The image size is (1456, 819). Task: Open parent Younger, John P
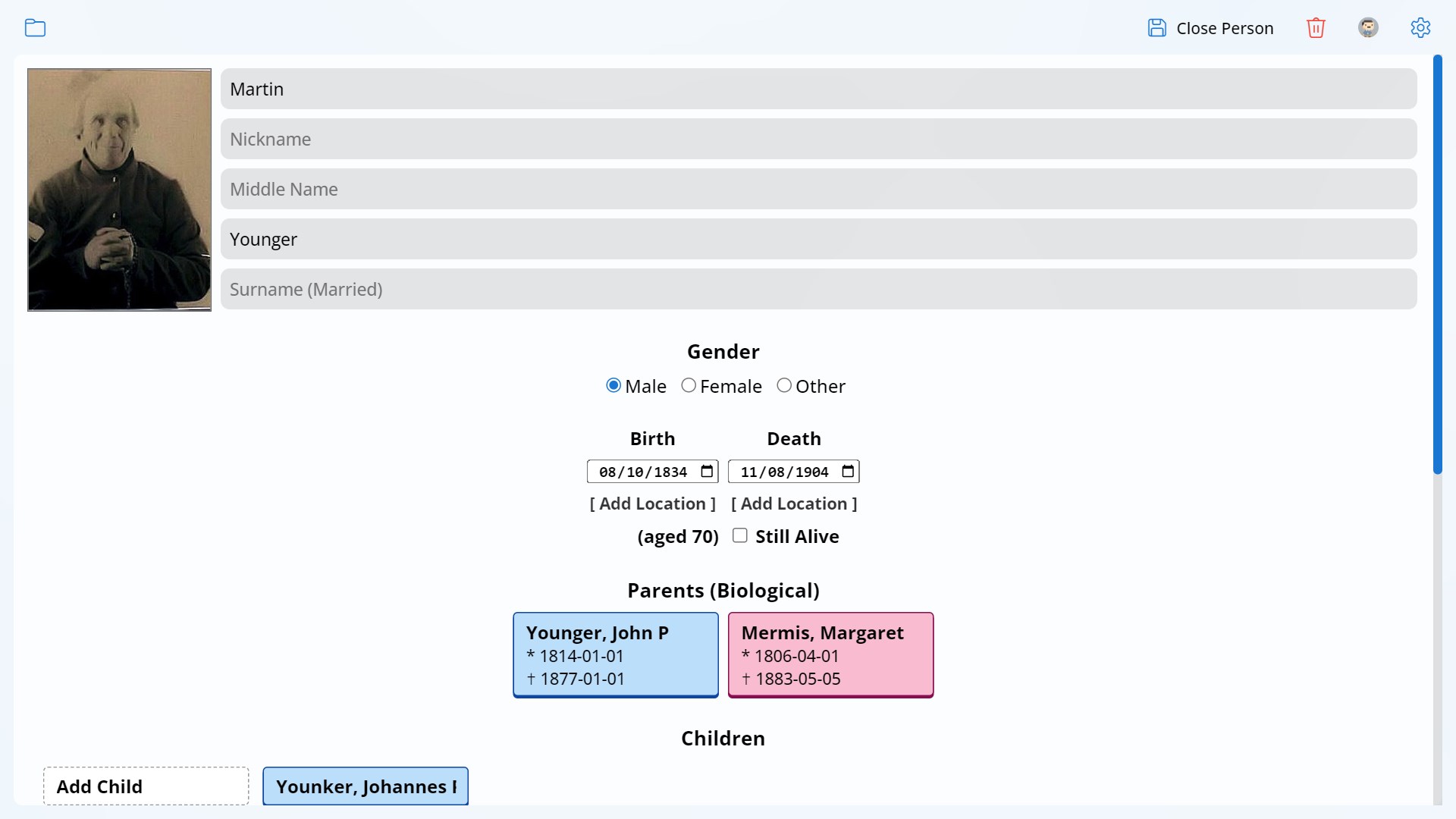615,654
